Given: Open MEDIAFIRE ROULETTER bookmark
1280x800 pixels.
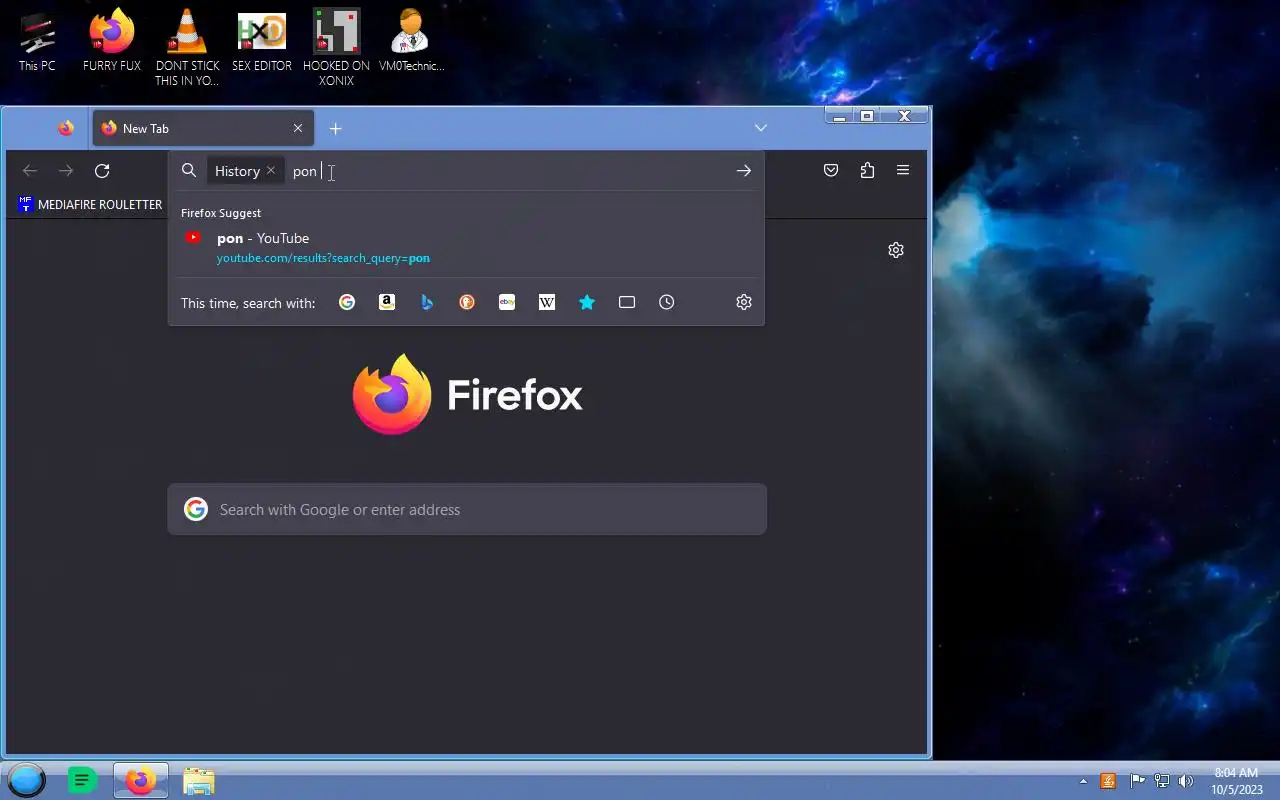Looking at the screenshot, I should click(x=90, y=205).
